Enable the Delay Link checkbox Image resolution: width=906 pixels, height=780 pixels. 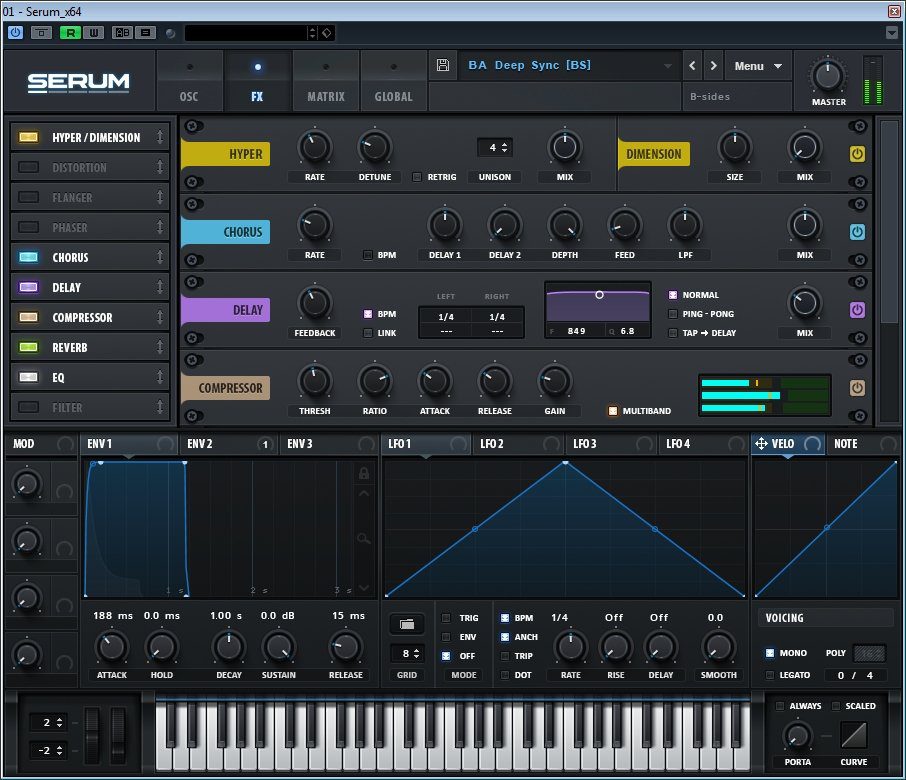tap(367, 333)
